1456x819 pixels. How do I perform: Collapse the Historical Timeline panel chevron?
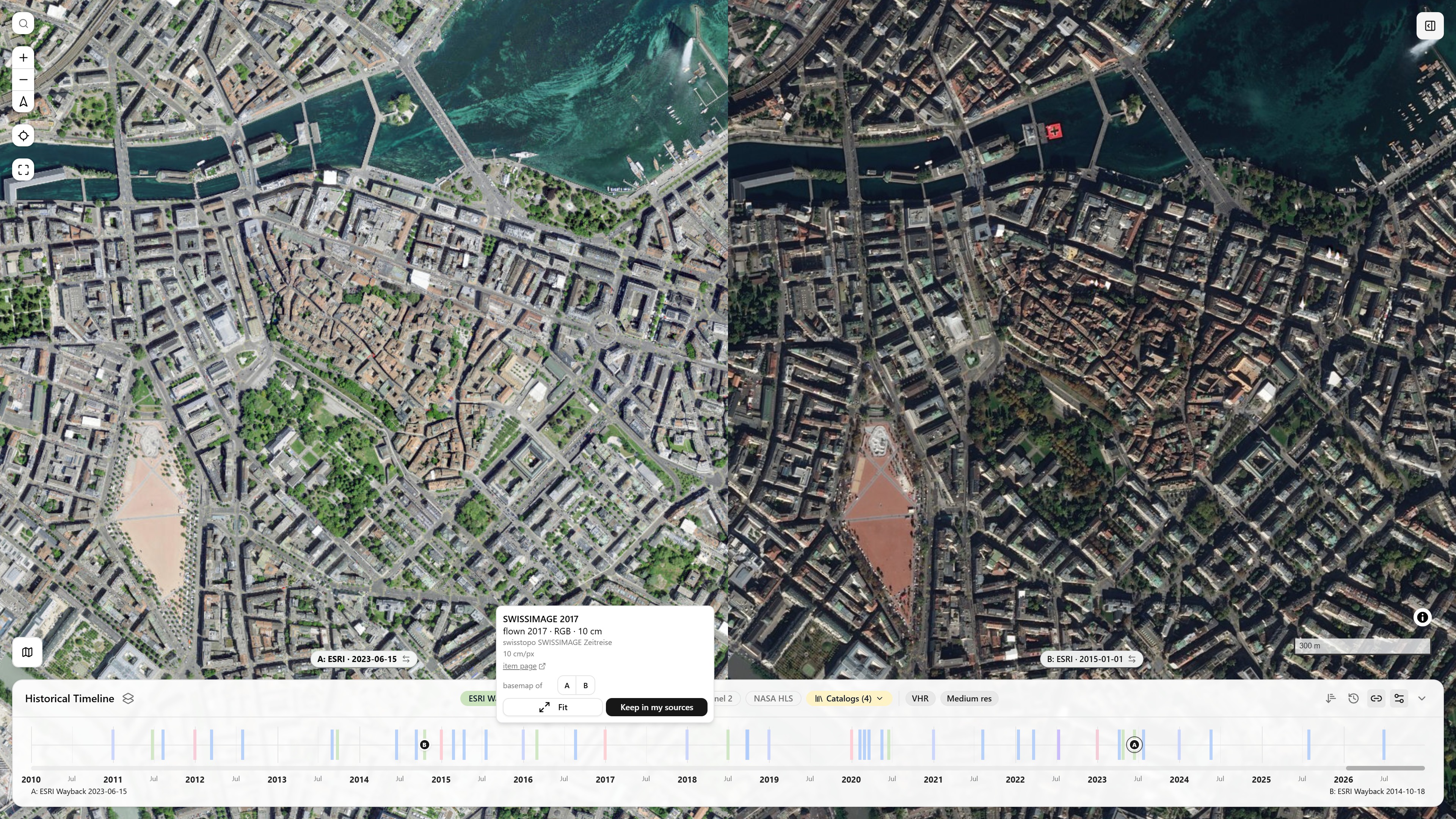[1422, 698]
